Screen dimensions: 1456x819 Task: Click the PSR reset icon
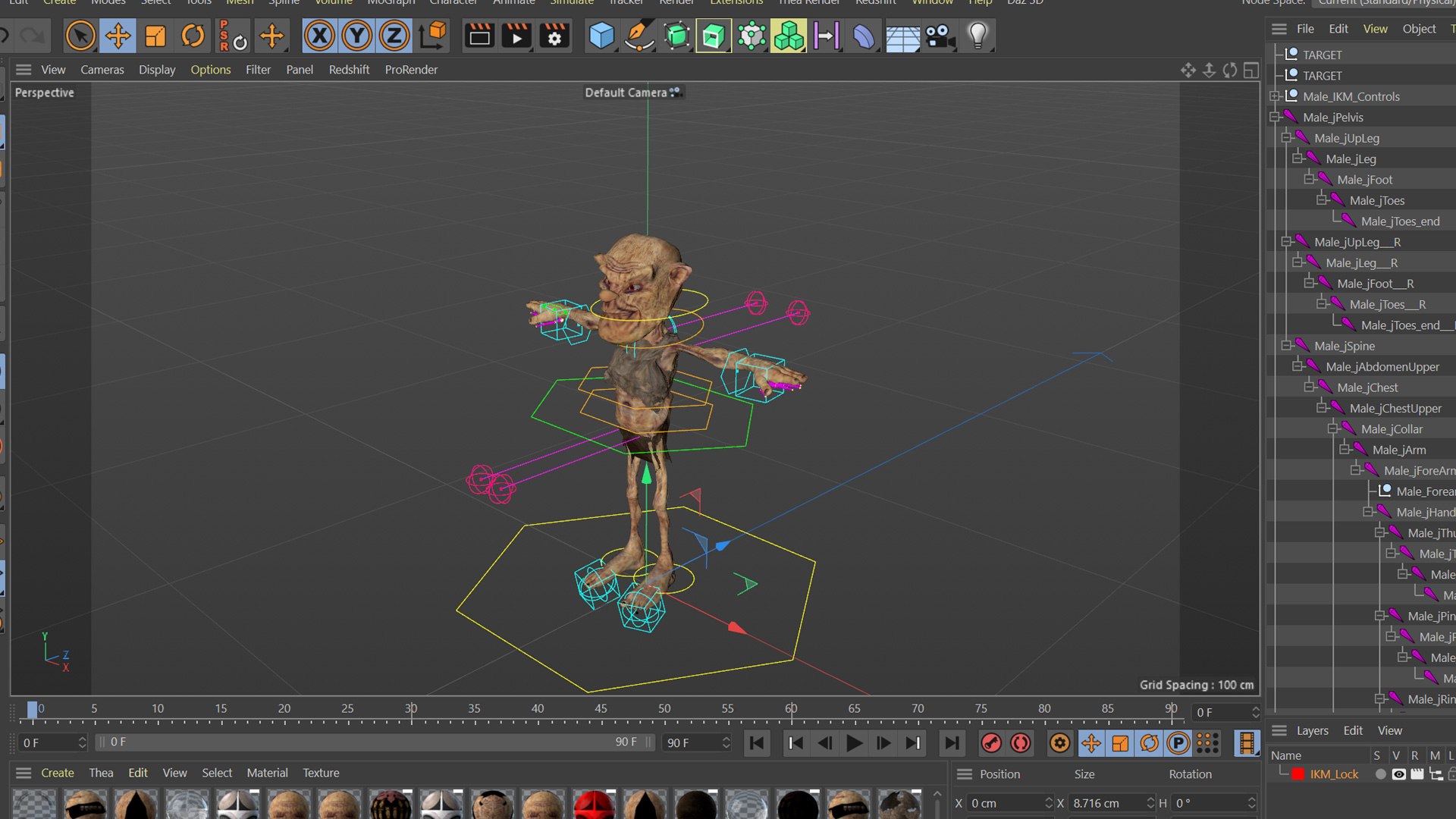233,36
